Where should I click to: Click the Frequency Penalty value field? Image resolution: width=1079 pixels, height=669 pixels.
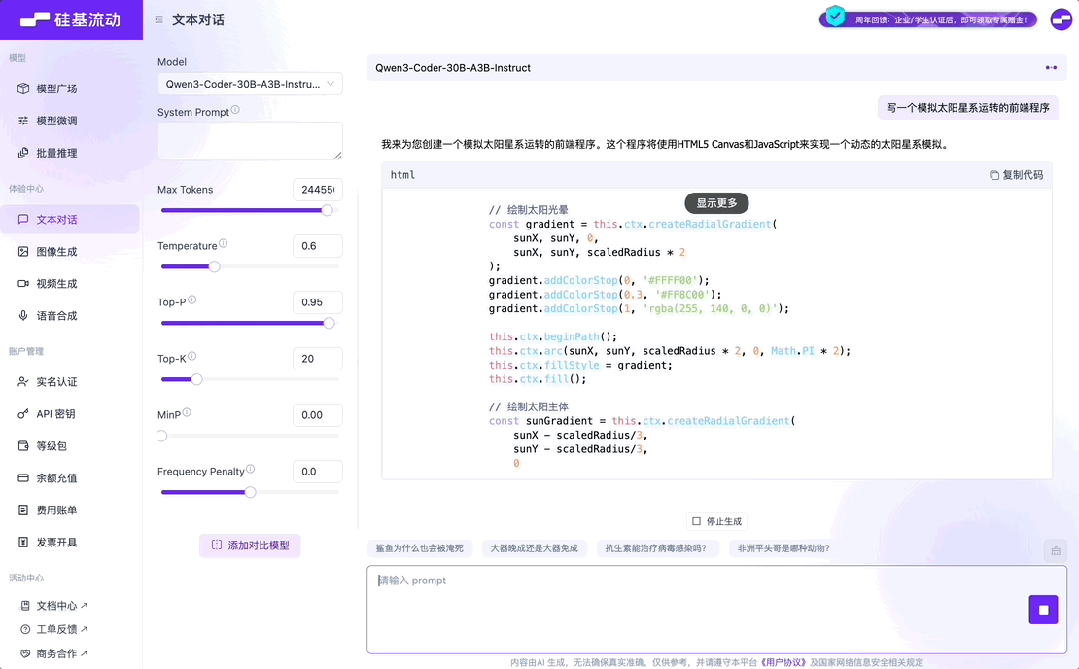click(317, 471)
